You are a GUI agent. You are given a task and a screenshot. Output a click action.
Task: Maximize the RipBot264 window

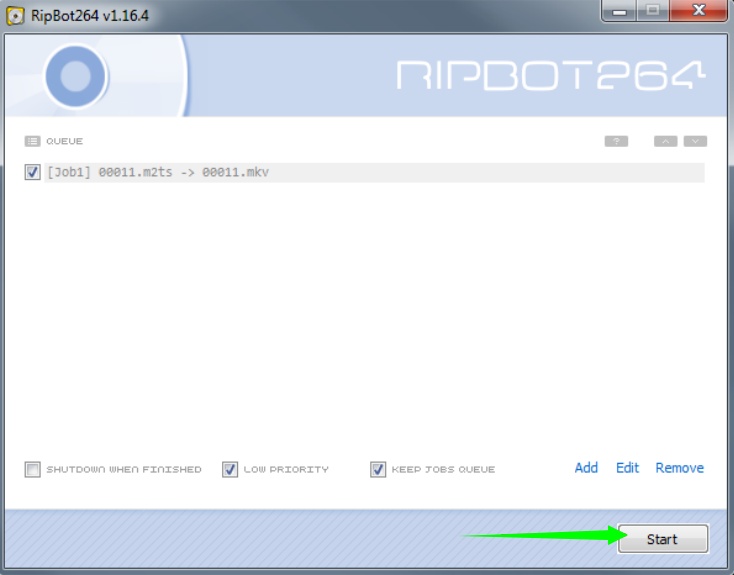[653, 11]
